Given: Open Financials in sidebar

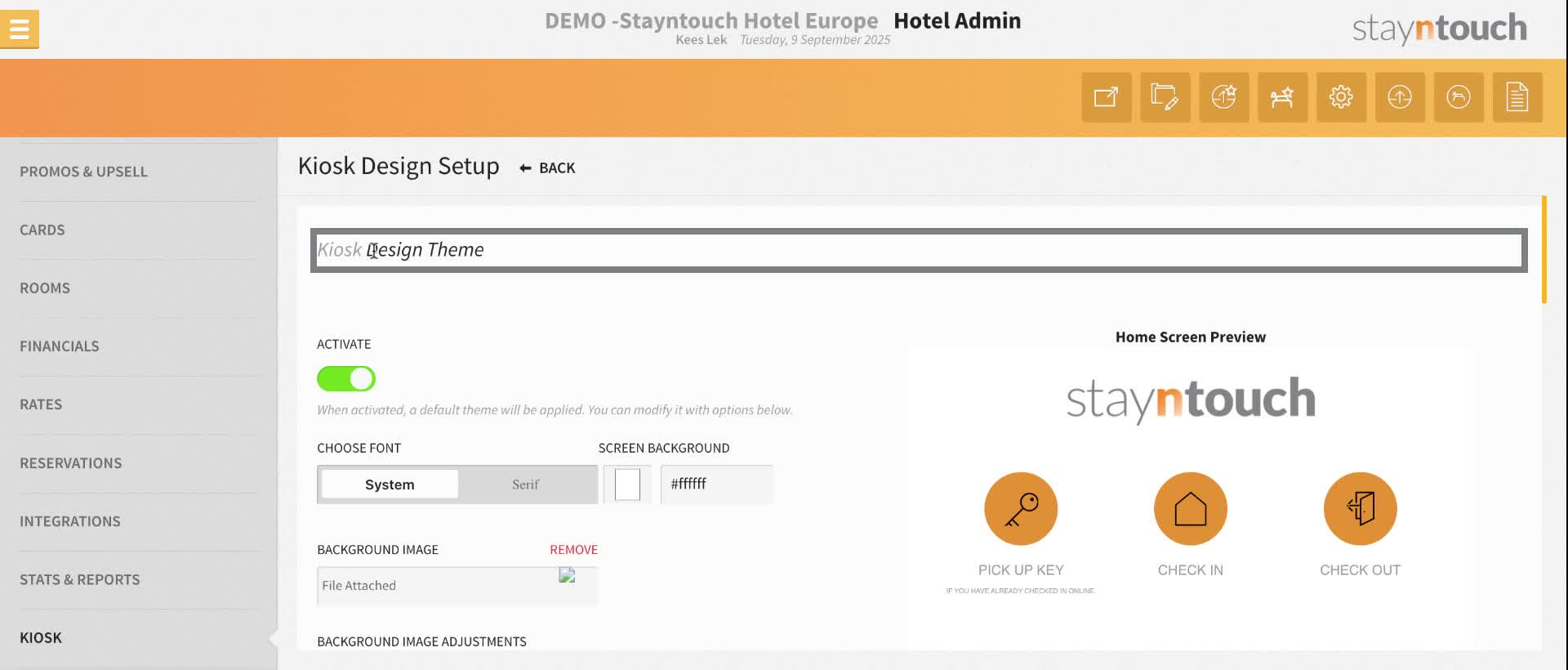Looking at the screenshot, I should pyautogui.click(x=60, y=346).
